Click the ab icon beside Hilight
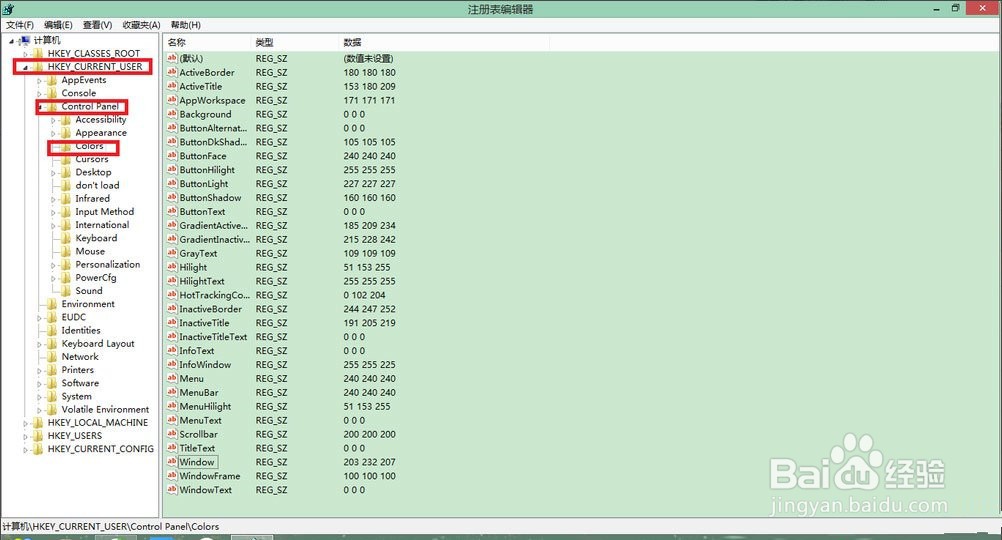This screenshot has width=1002, height=540. (172, 267)
